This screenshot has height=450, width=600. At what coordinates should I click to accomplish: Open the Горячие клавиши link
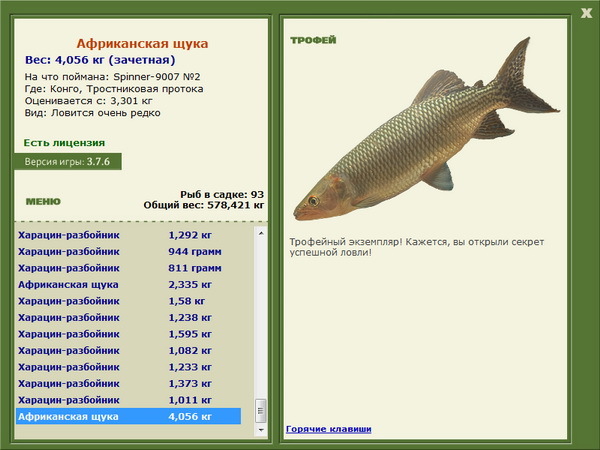tap(328, 429)
